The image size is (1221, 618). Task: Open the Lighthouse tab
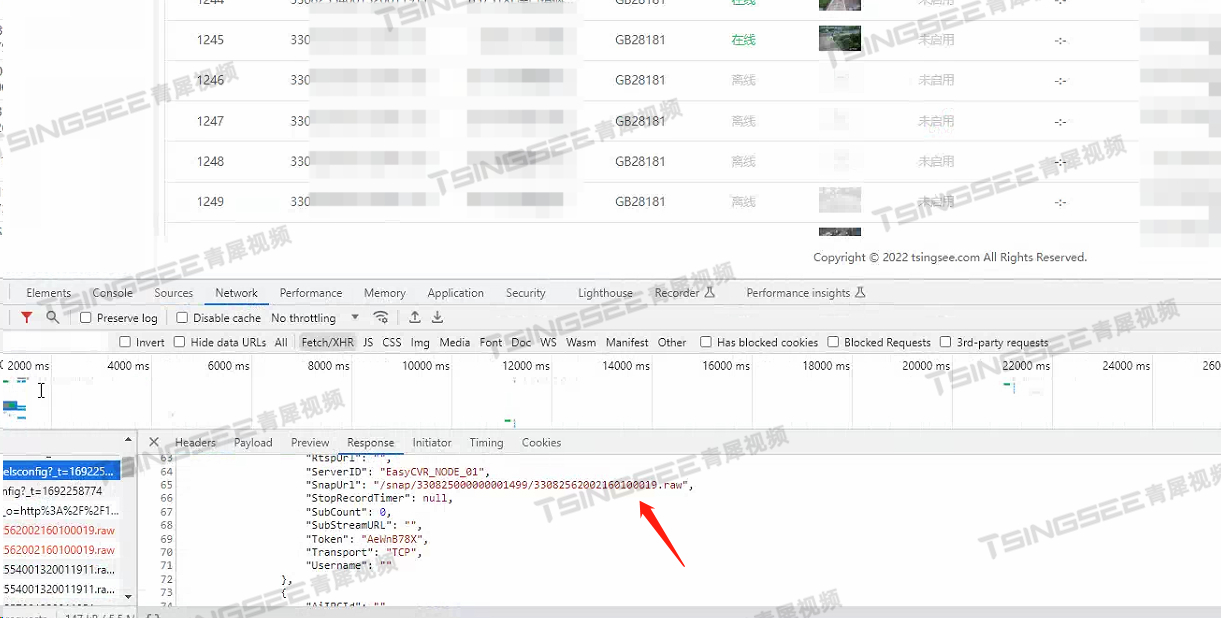click(605, 293)
